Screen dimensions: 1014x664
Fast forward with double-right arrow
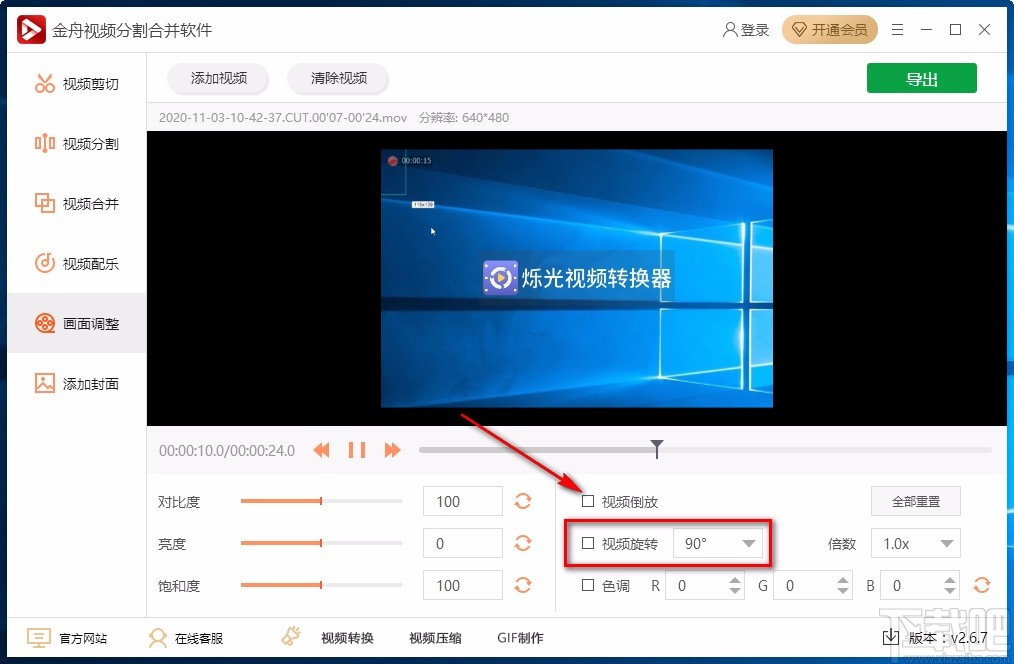pyautogui.click(x=393, y=450)
